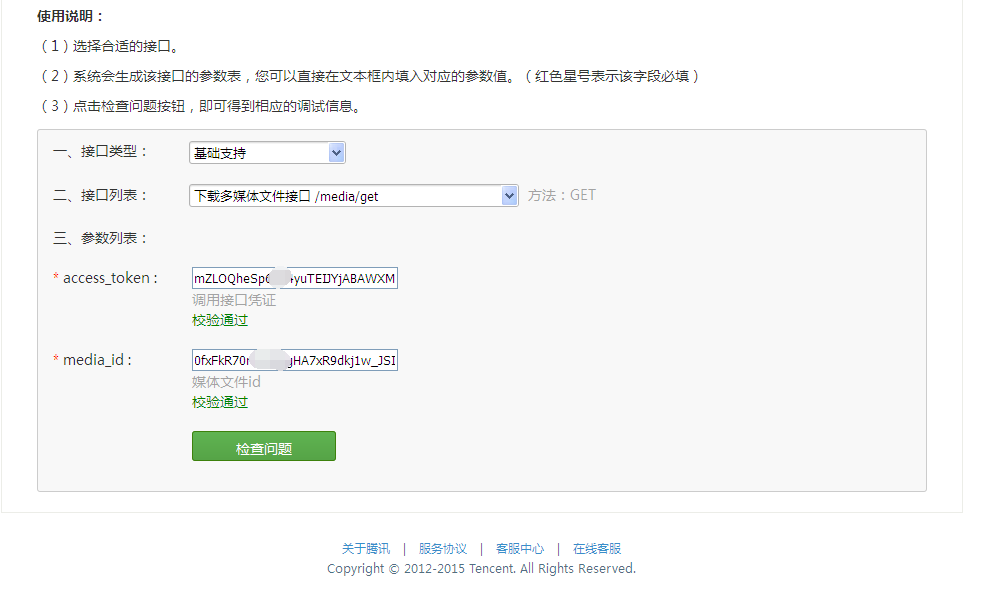Open the 客服中心 footer link

[x=520, y=548]
